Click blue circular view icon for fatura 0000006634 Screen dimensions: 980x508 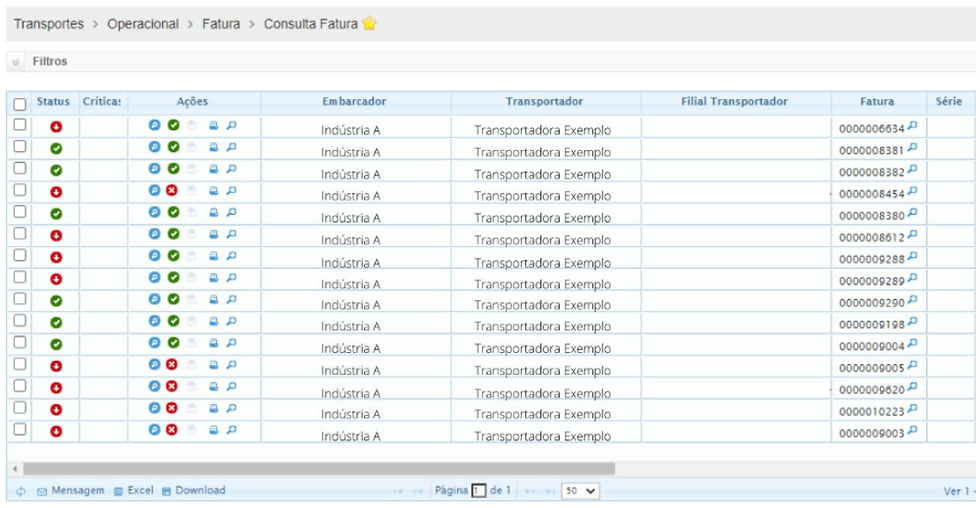[154, 125]
